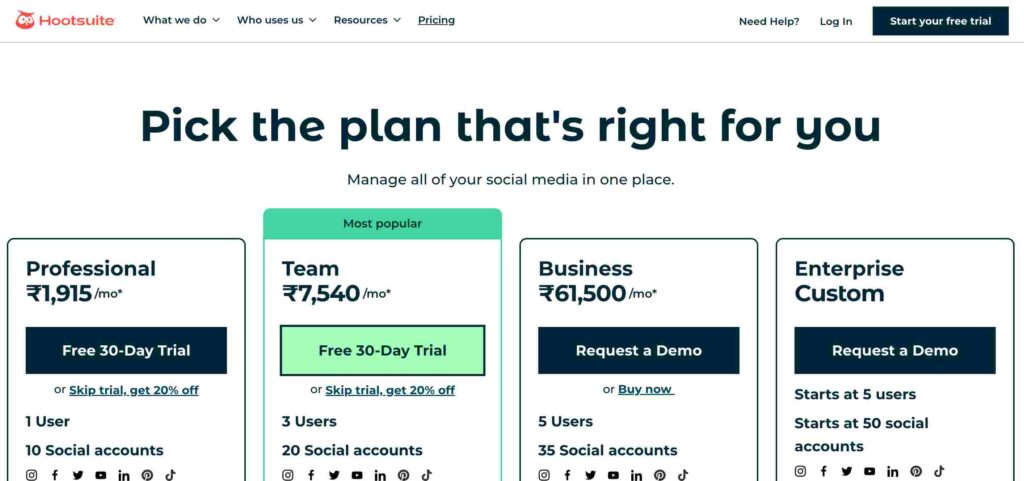Start Team plan Free 30-Day Trial
The width and height of the screenshot is (1024, 481).
(x=383, y=350)
